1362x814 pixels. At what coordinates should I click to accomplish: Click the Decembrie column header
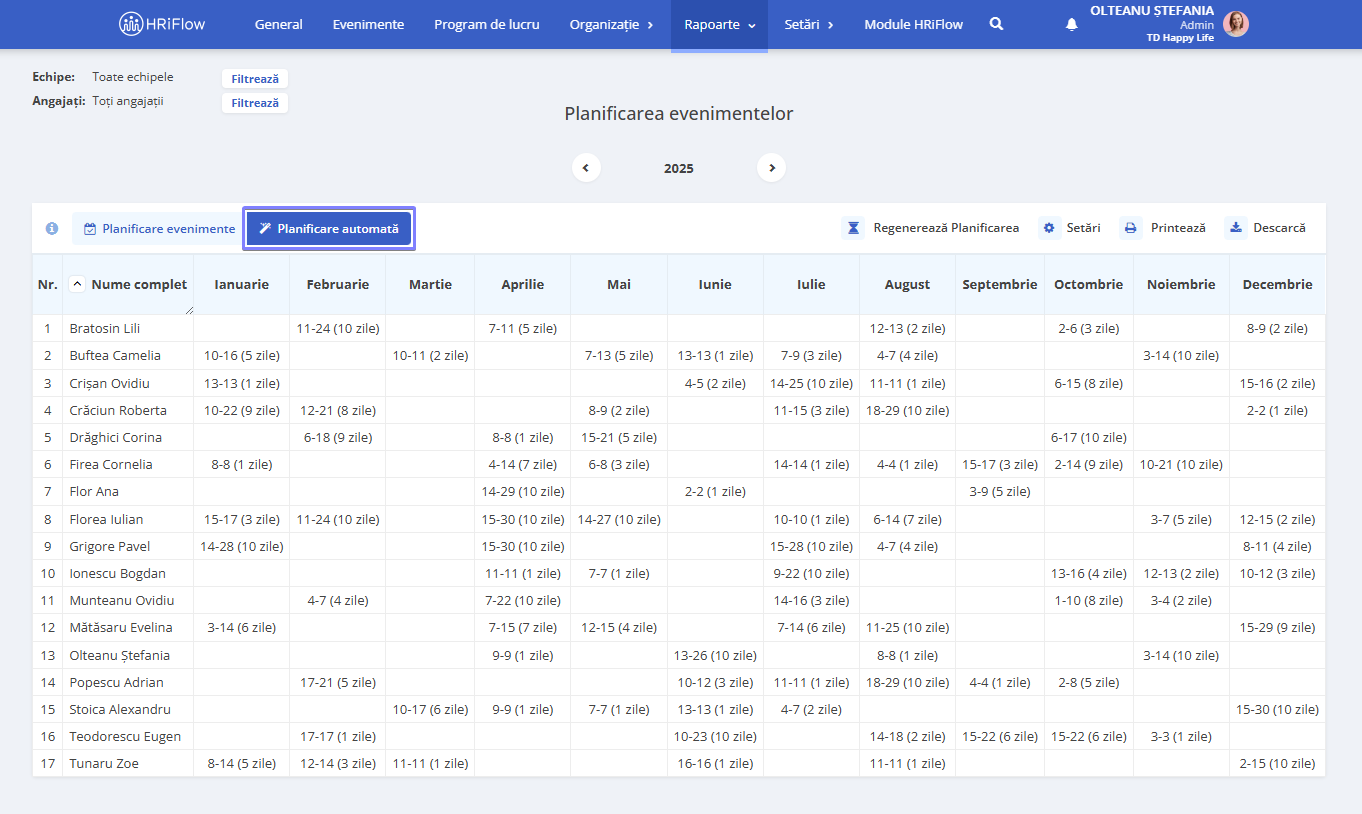[1277, 285]
